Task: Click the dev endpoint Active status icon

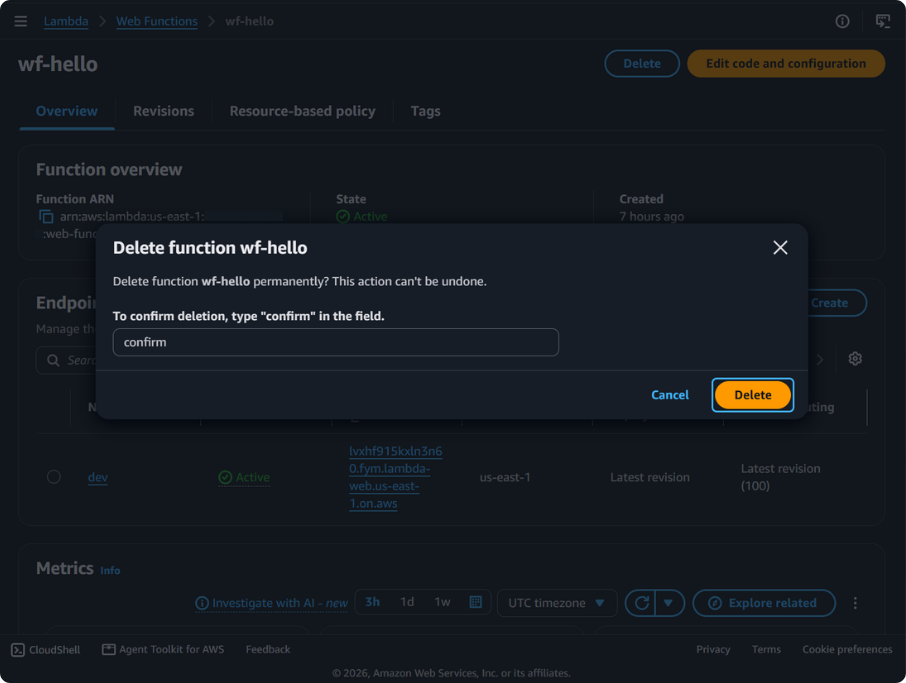Action: click(225, 477)
